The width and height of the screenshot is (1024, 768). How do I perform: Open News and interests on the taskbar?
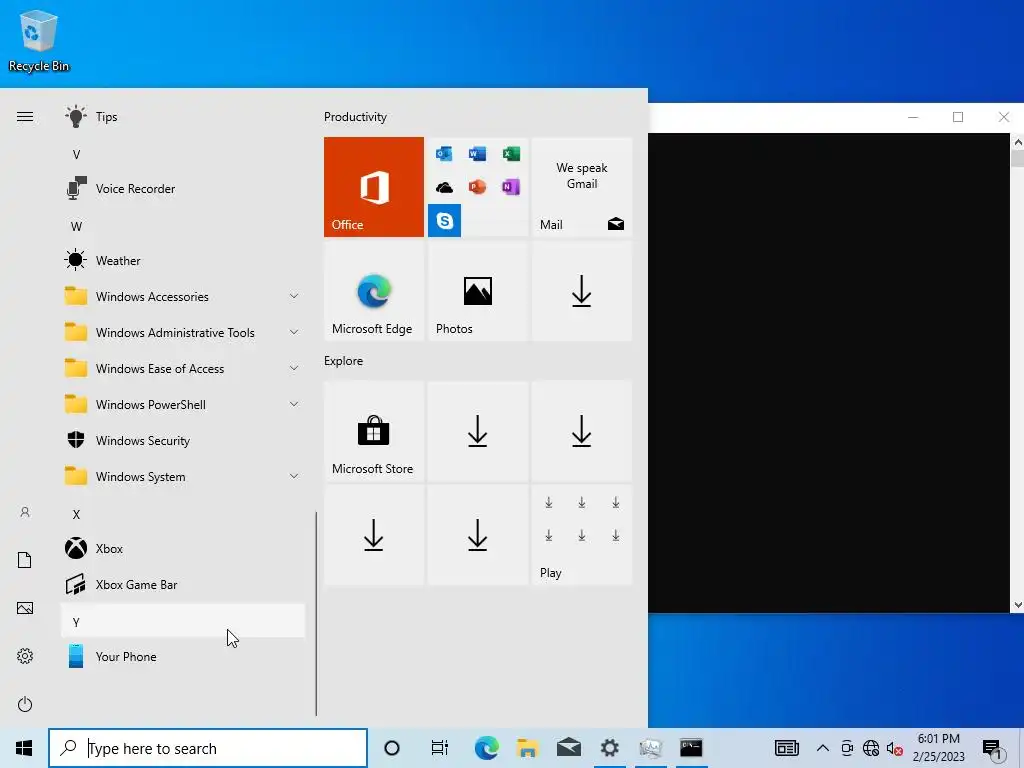click(x=787, y=748)
